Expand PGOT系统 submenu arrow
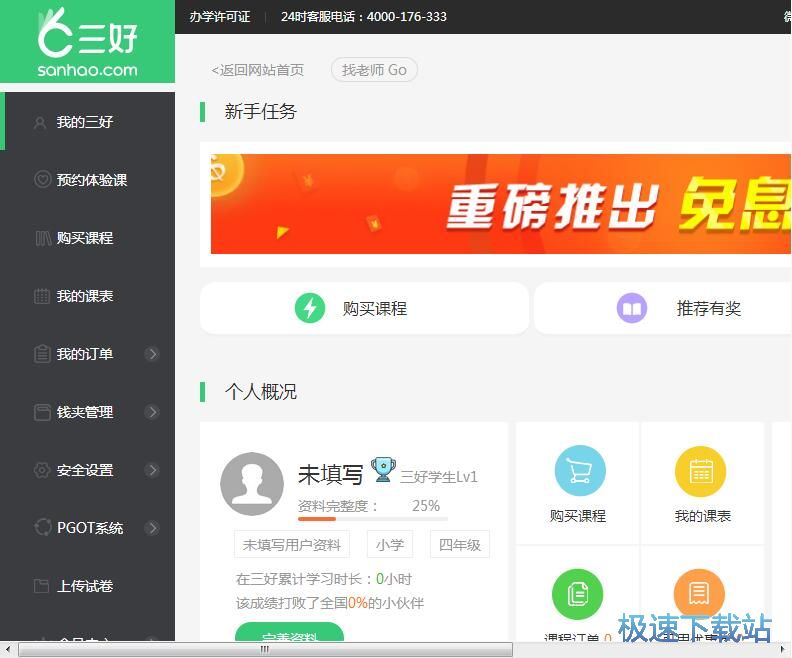 [x=152, y=528]
